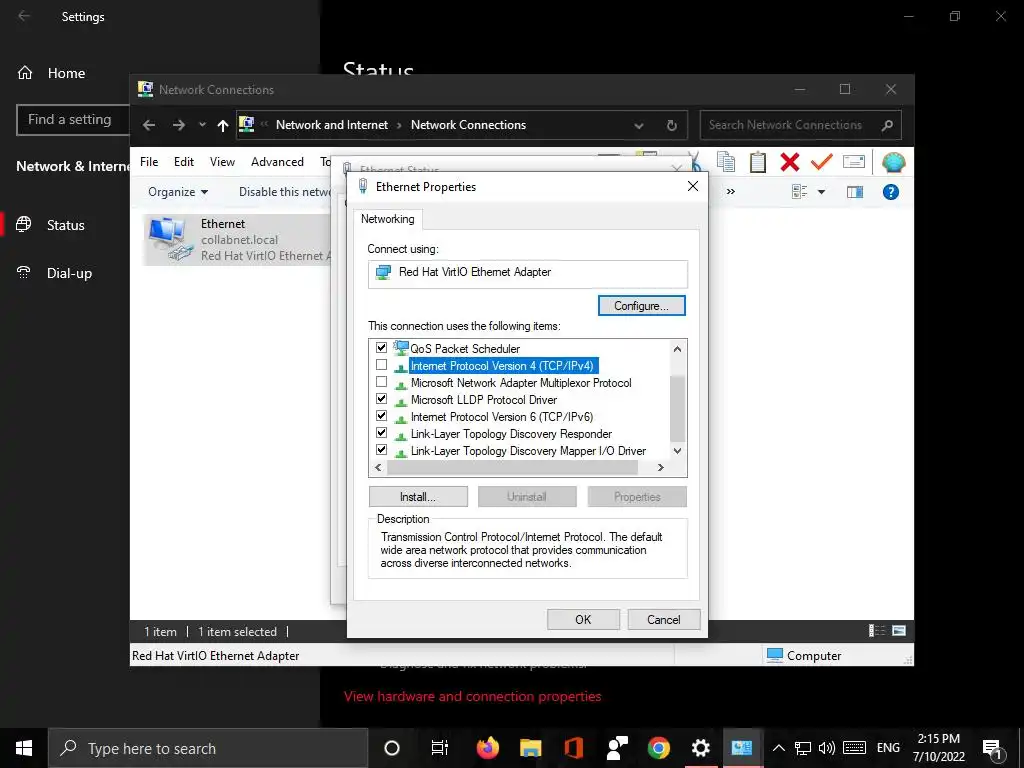Open the Help question mark icon
The image size is (1024, 768).
(x=891, y=192)
